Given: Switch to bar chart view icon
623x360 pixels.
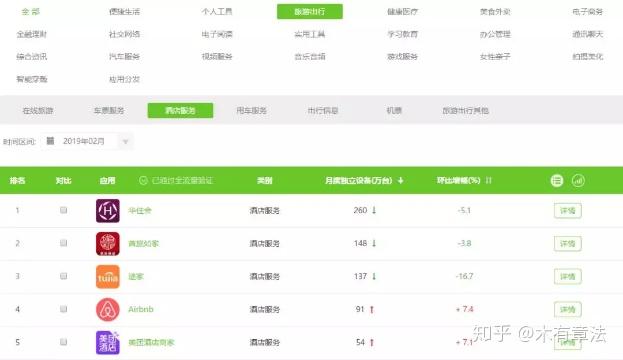Looking at the screenshot, I should [578, 181].
